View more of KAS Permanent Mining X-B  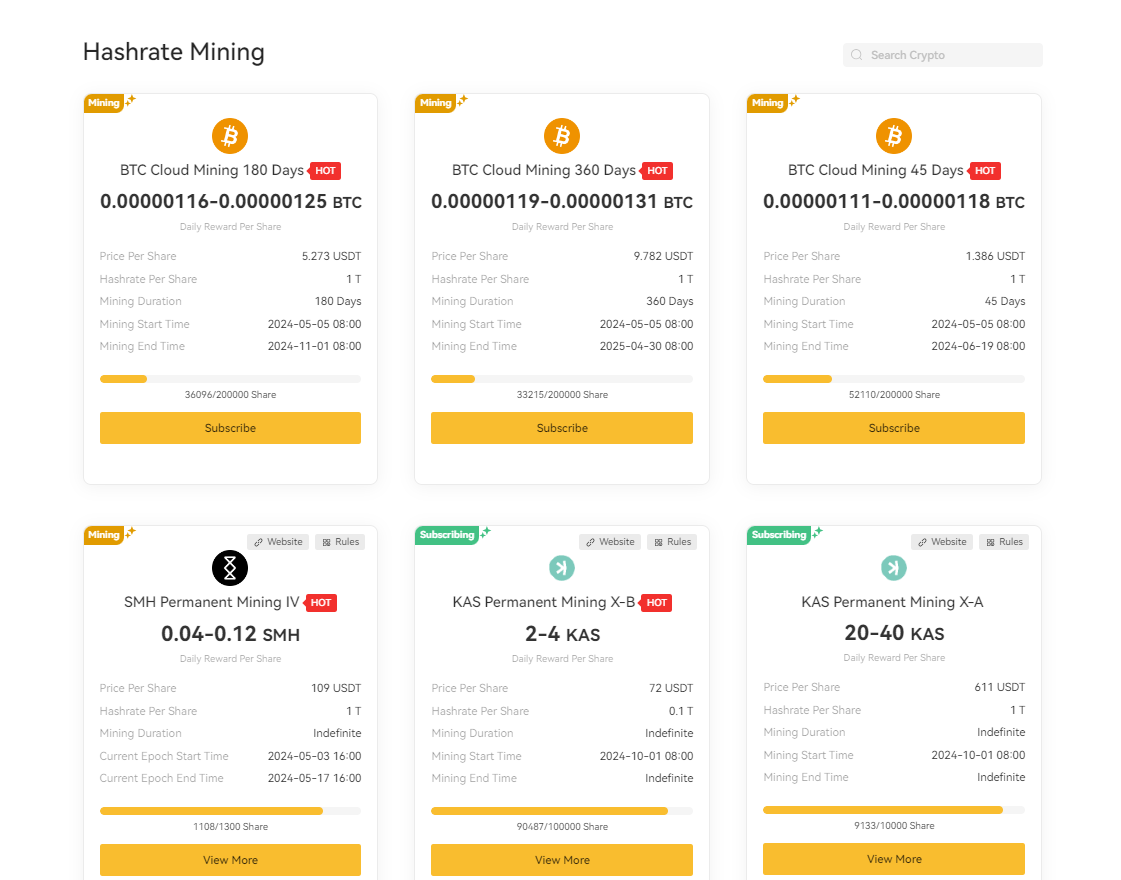point(562,860)
